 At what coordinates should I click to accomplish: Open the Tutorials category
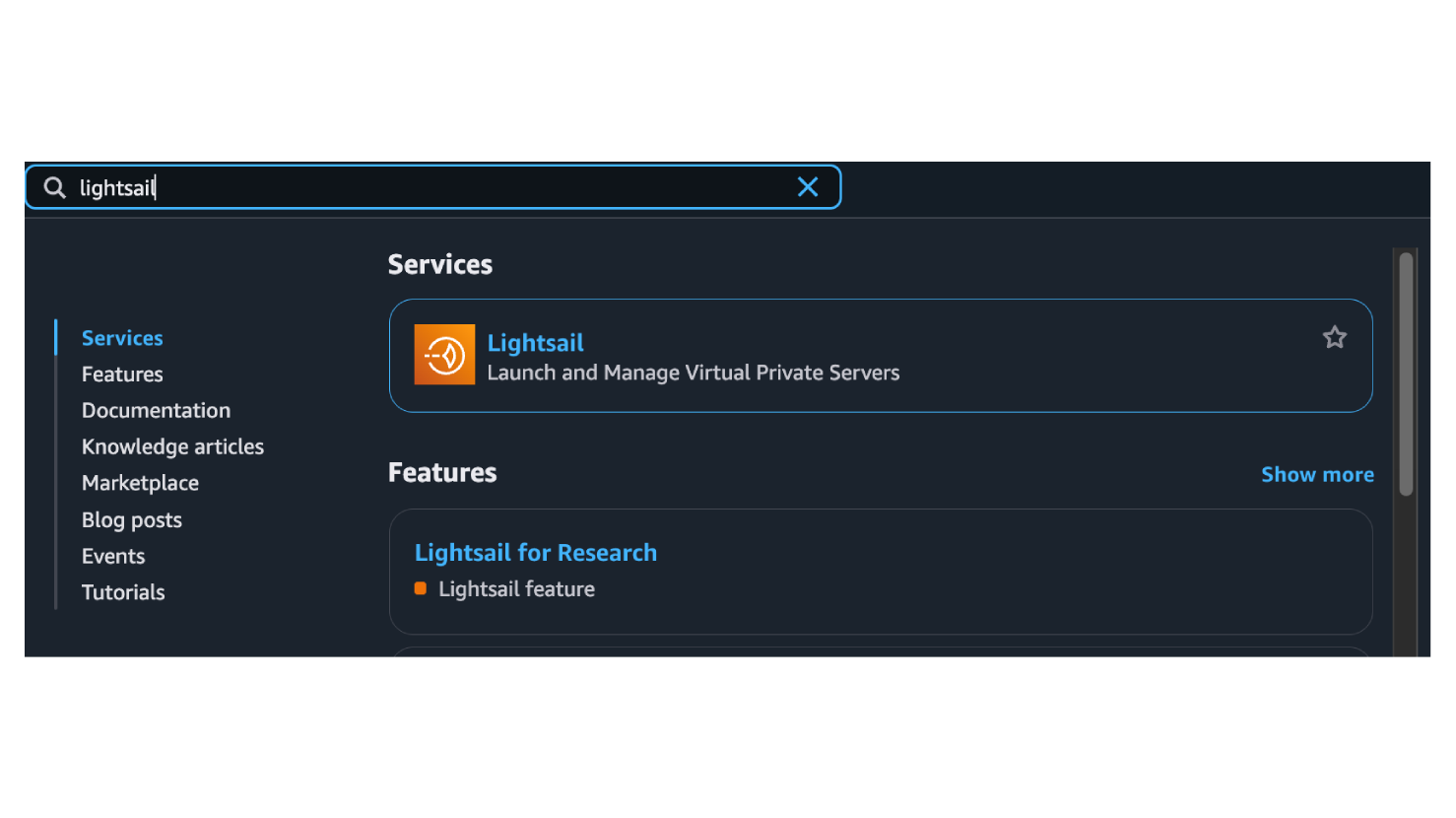pos(123,592)
